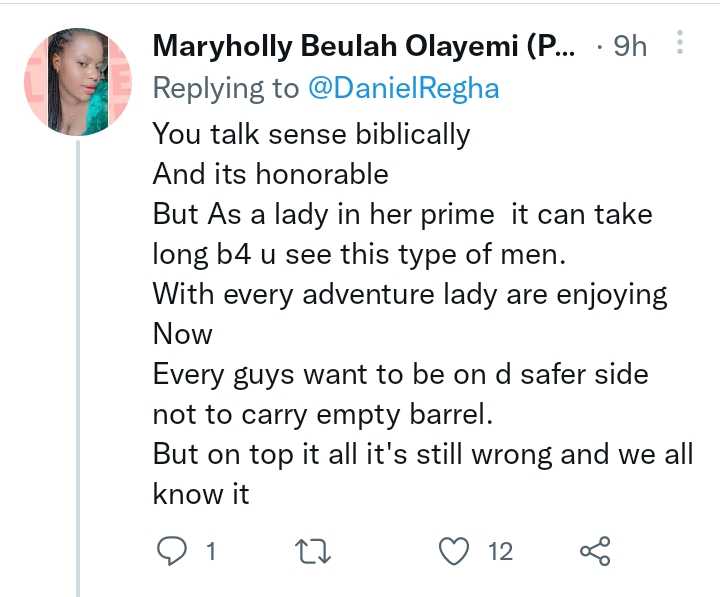
Task: View Maryholly's profile picture avatar
Action: pos(78,81)
